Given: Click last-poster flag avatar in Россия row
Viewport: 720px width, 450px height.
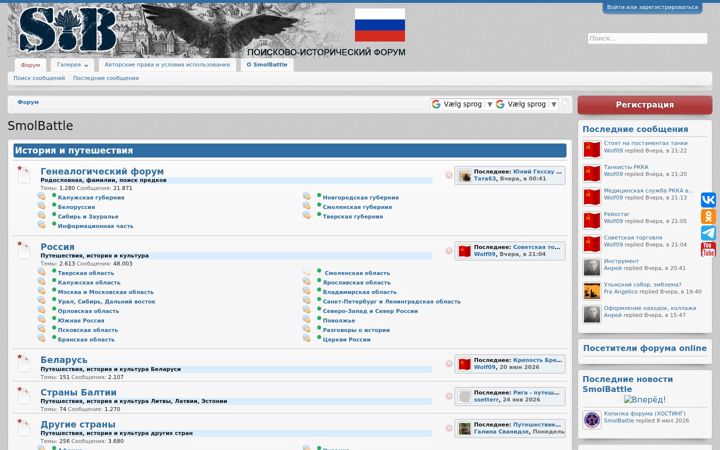Looking at the screenshot, I should [x=465, y=251].
